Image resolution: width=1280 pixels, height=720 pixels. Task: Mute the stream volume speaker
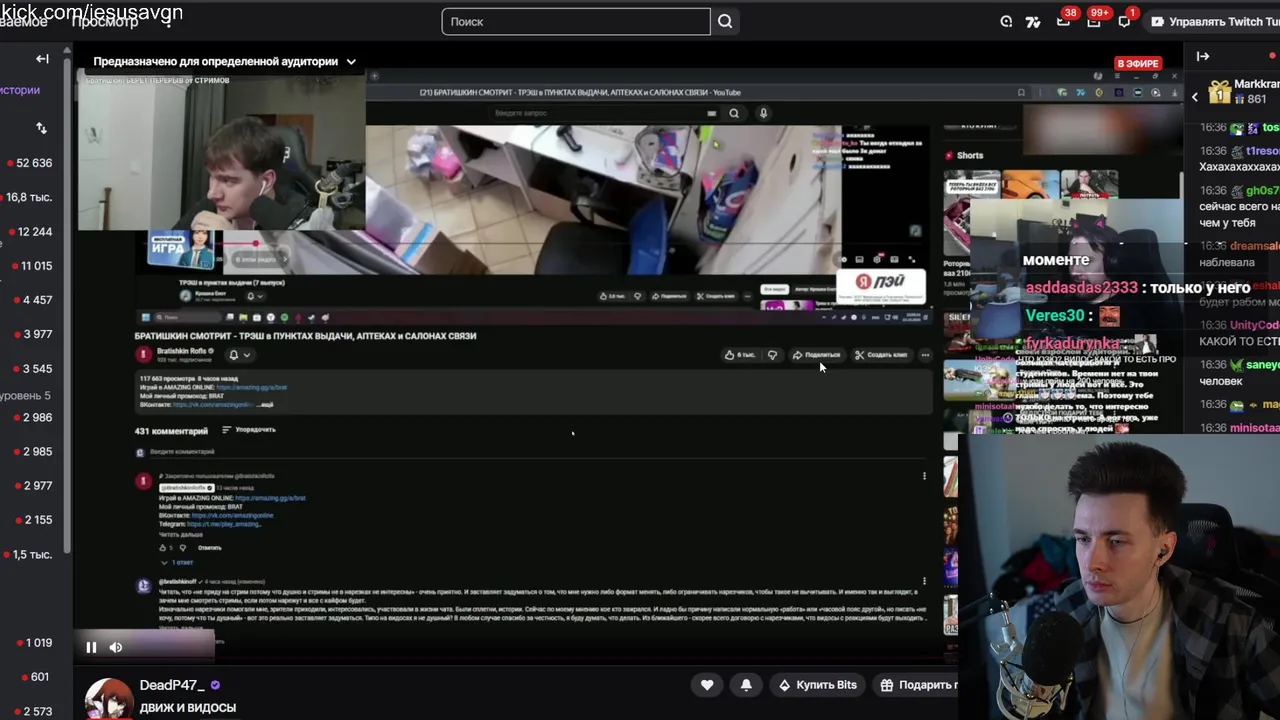(116, 647)
